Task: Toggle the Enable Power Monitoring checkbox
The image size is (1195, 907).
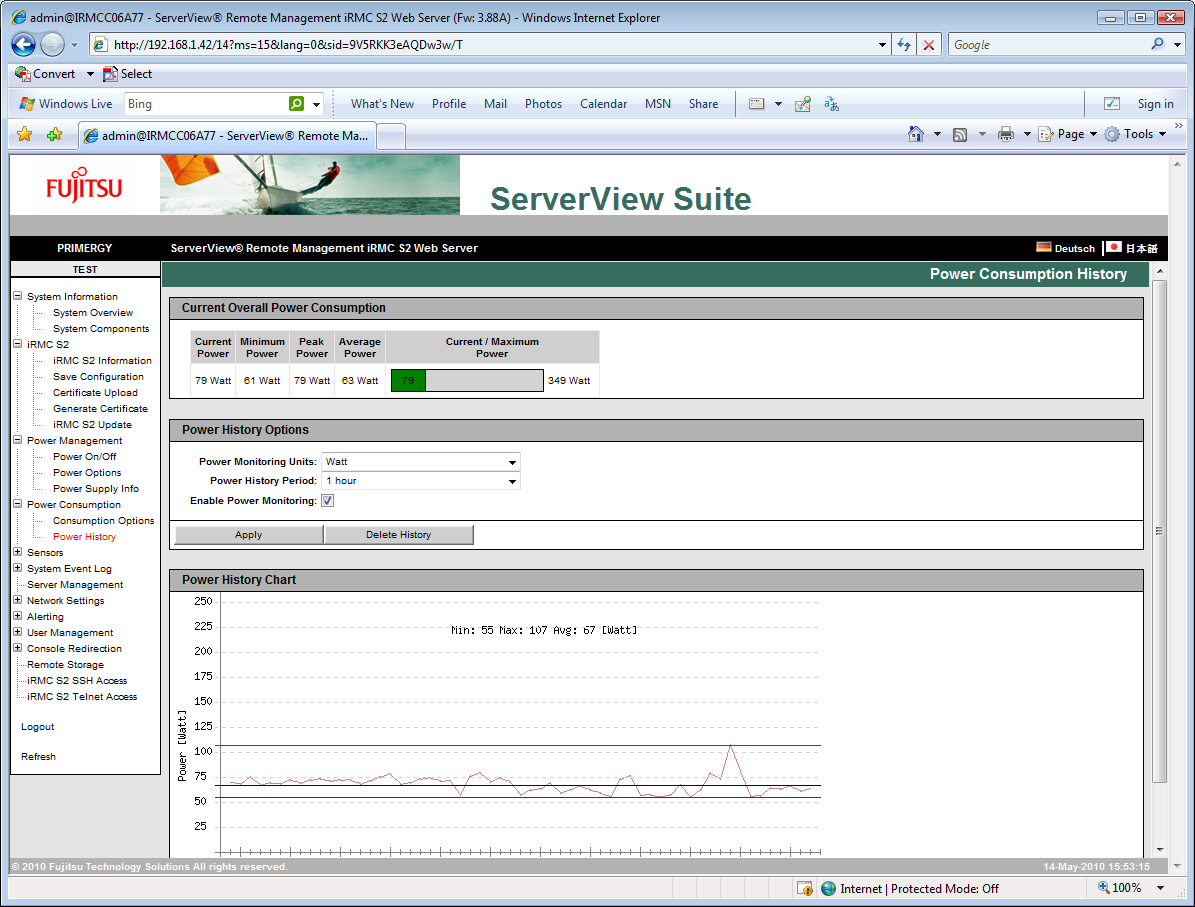Action: (327, 500)
